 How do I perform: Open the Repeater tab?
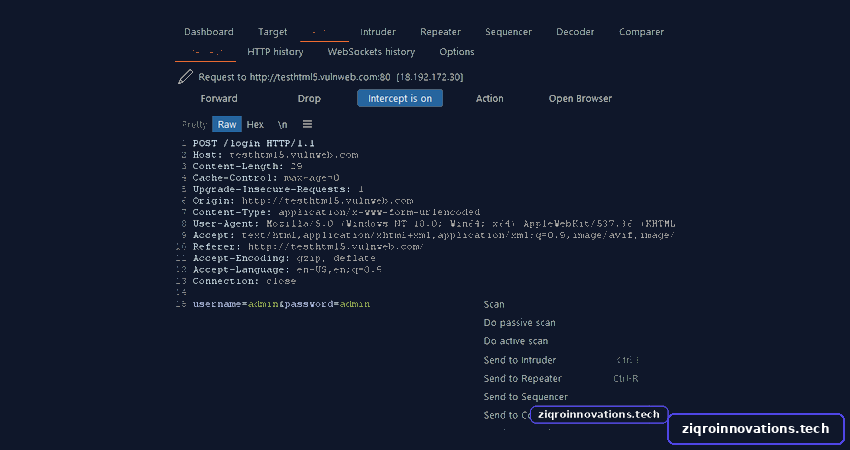point(440,32)
